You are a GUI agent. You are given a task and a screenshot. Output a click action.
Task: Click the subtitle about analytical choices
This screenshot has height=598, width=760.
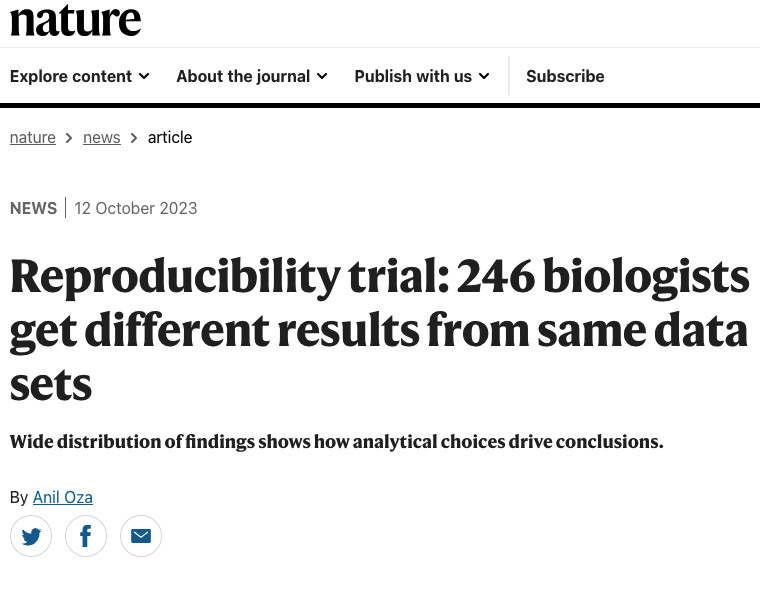click(x=336, y=441)
